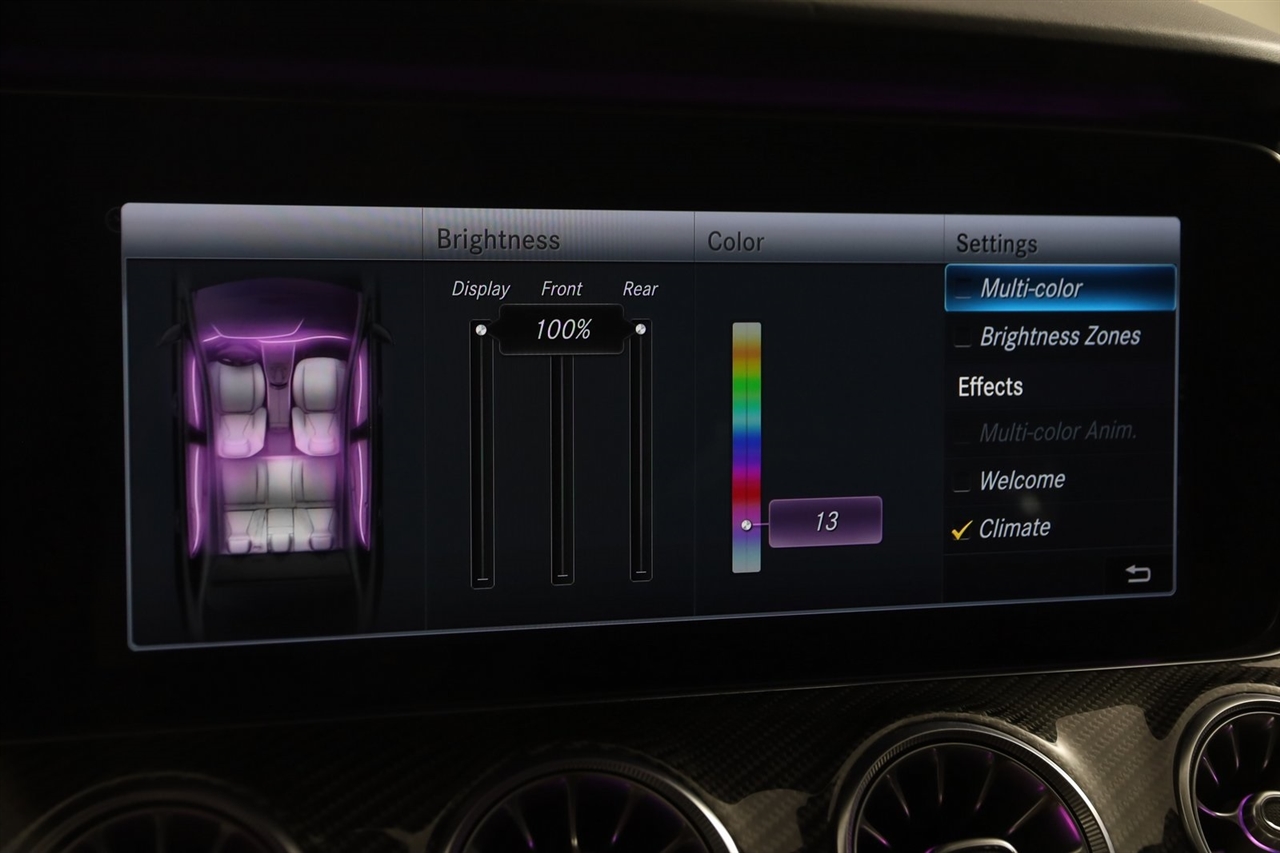Click the Display brightness slider handle

click(482, 329)
